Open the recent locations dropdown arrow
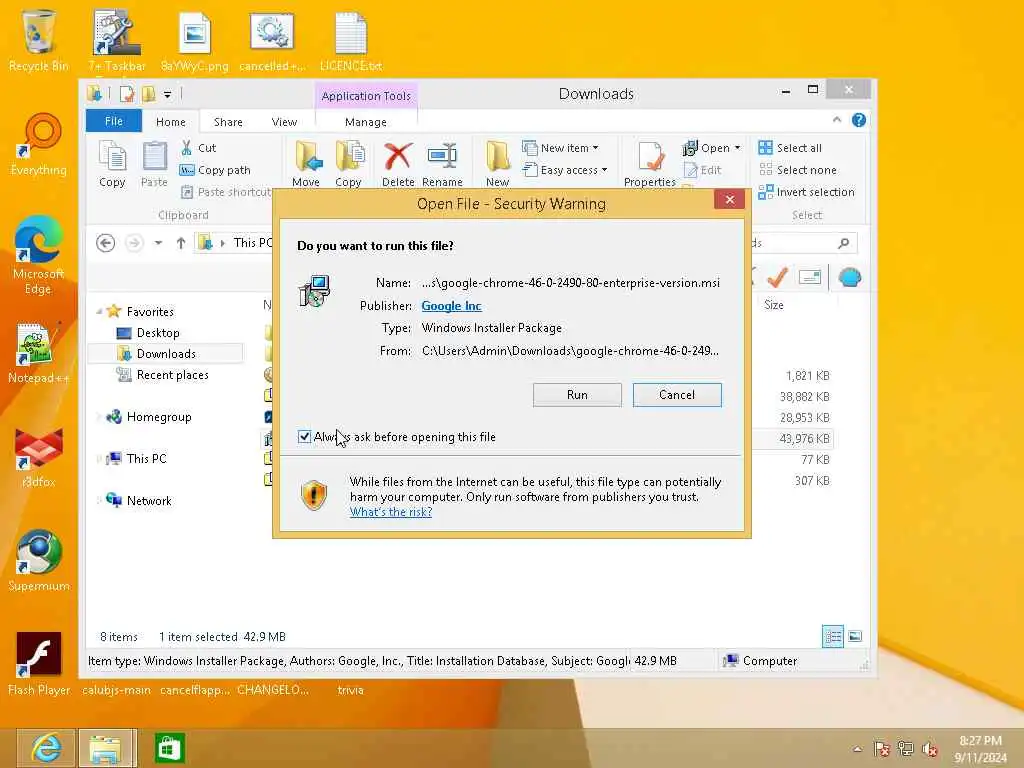This screenshot has height=768, width=1024. pyautogui.click(x=158, y=243)
